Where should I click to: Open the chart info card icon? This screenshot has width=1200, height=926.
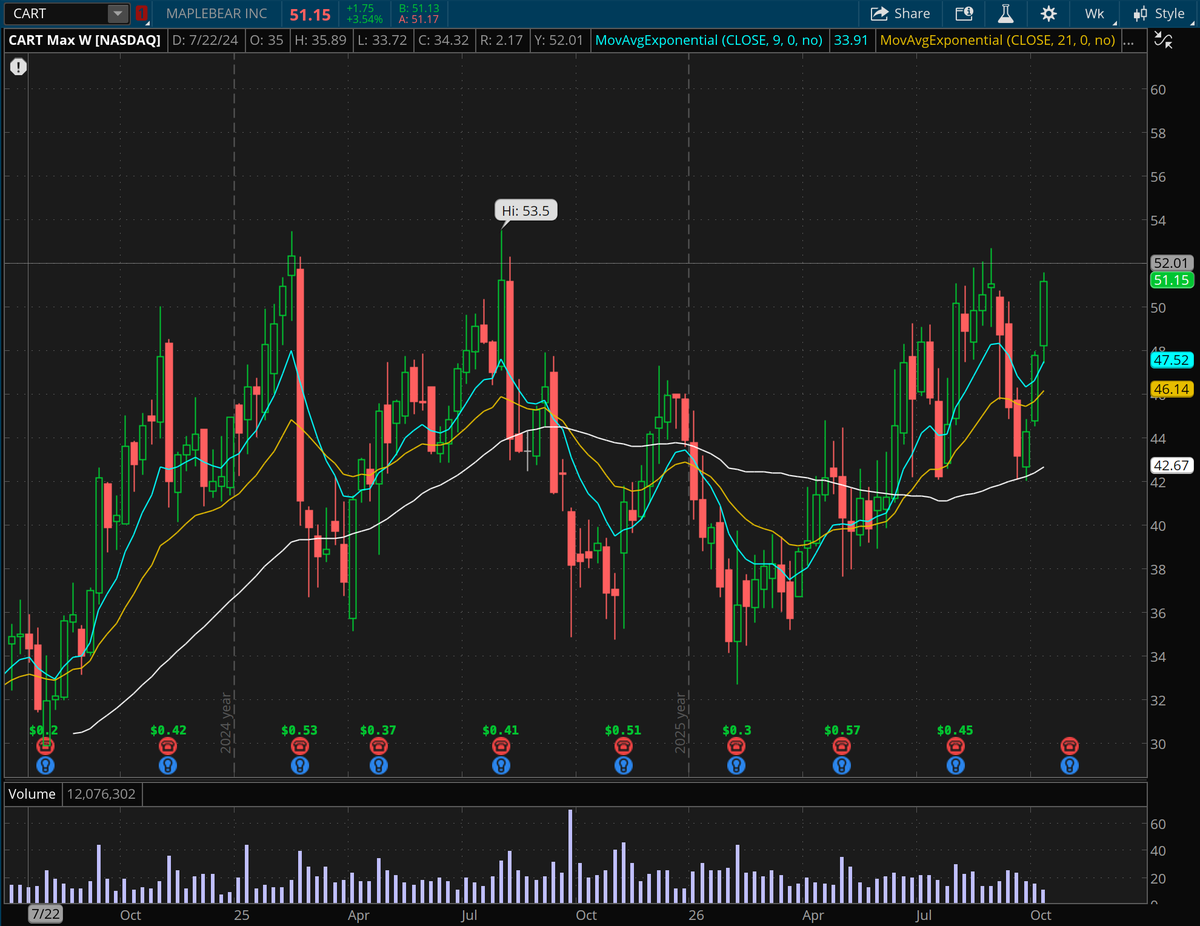pos(964,14)
